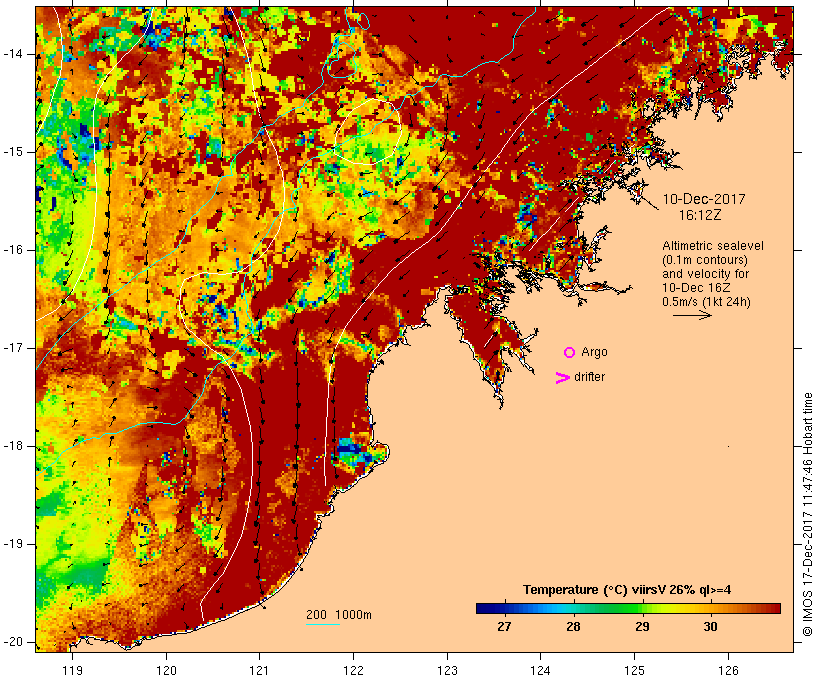Click the longitude axis label '121'
820x680 pixels.
(x=259, y=670)
